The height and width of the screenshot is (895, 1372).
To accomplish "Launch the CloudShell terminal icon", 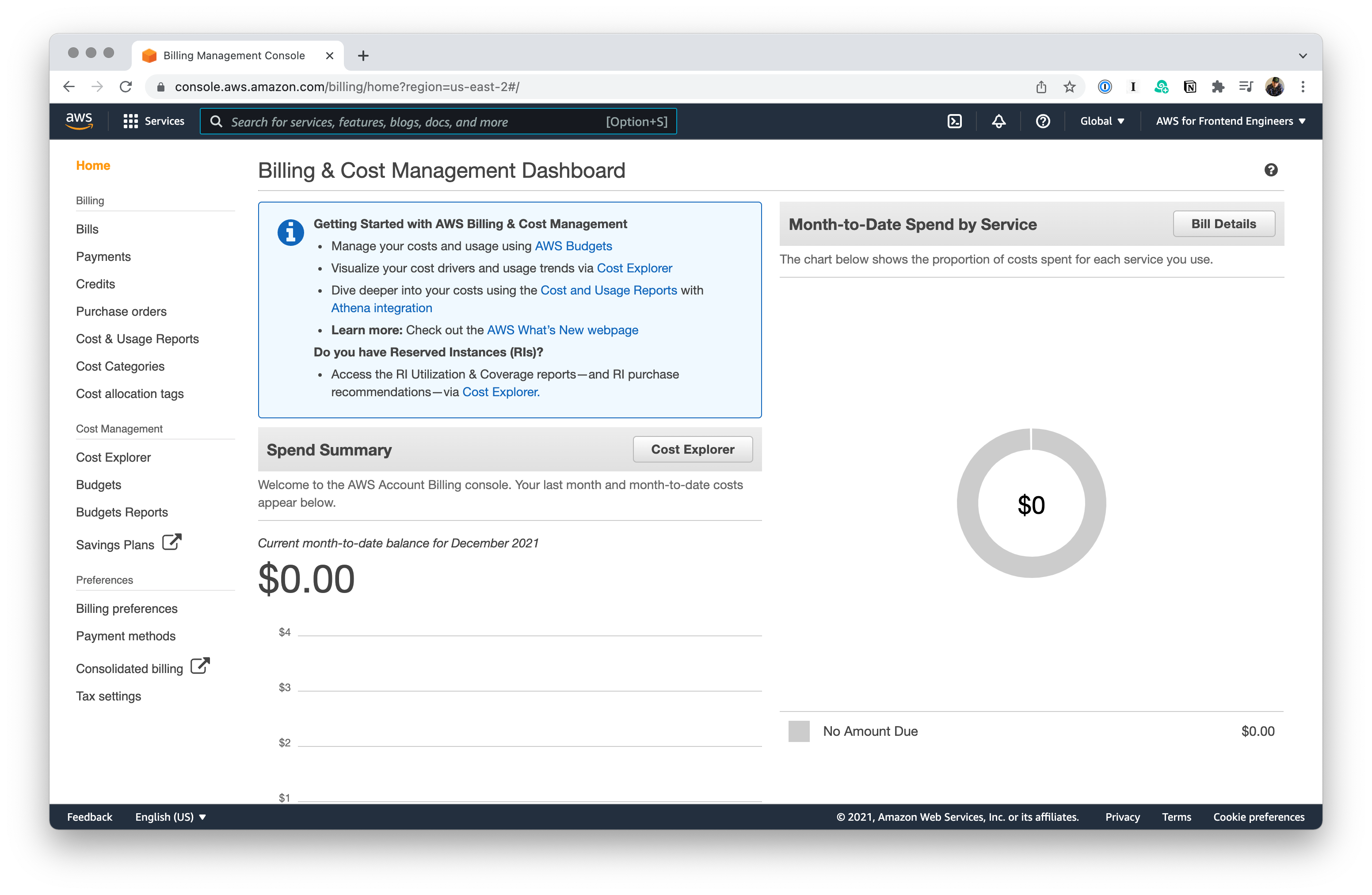I will click(955, 121).
